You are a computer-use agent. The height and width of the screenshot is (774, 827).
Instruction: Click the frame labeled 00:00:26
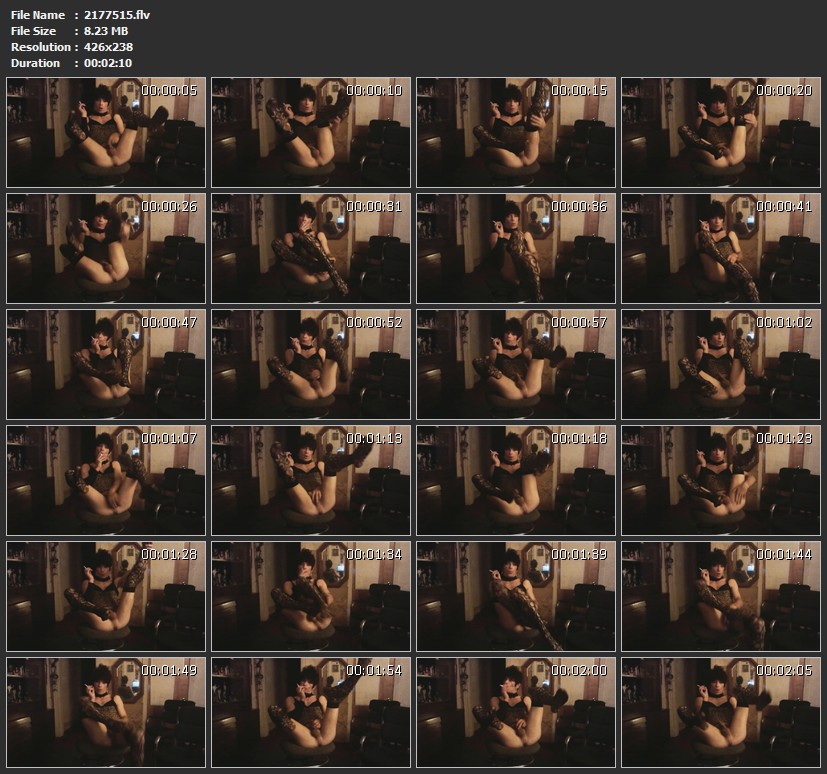click(105, 249)
